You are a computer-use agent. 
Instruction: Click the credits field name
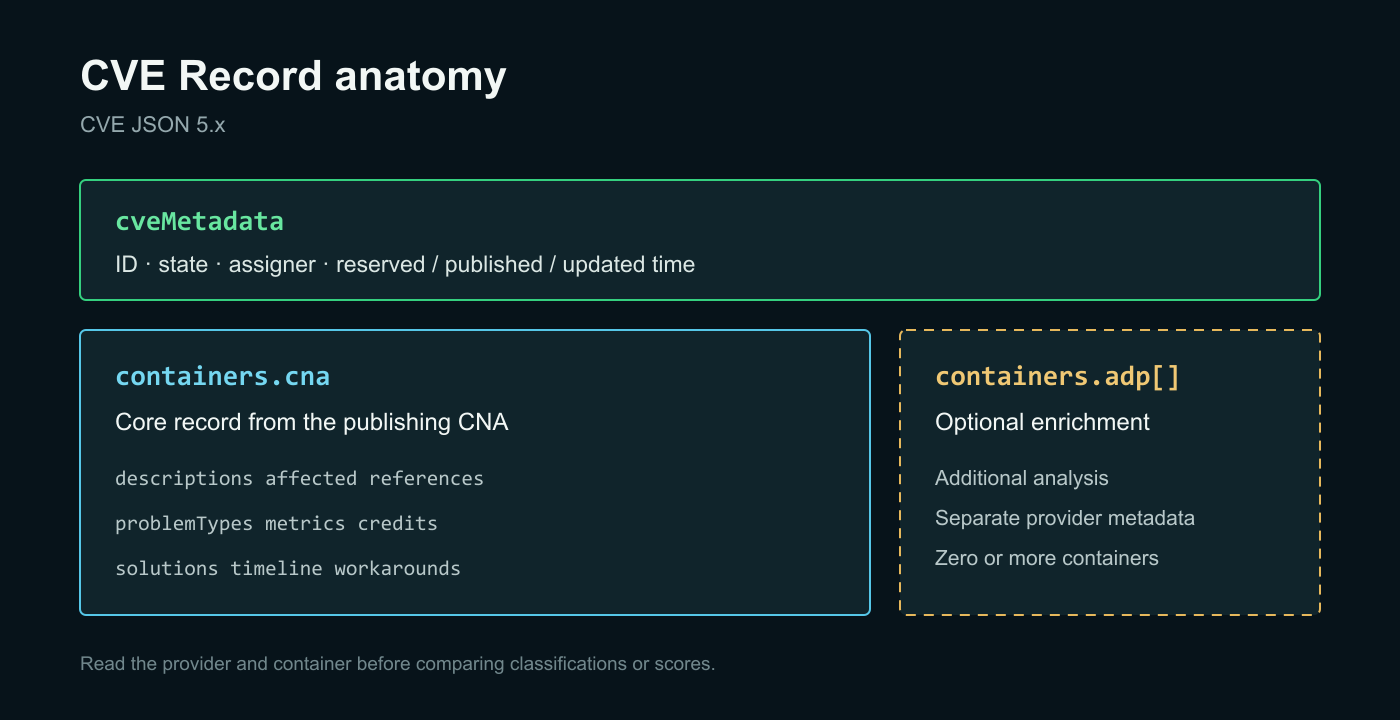[397, 524]
